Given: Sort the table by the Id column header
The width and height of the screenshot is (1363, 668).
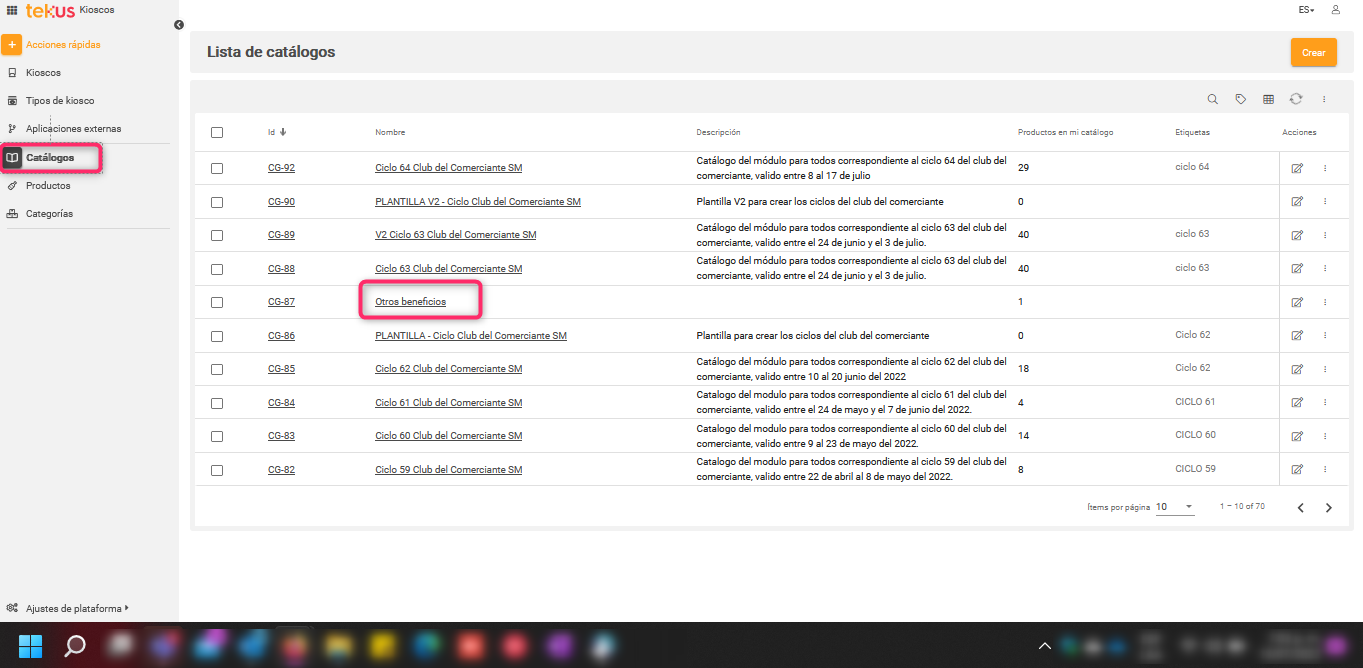Looking at the screenshot, I should pyautogui.click(x=272, y=132).
